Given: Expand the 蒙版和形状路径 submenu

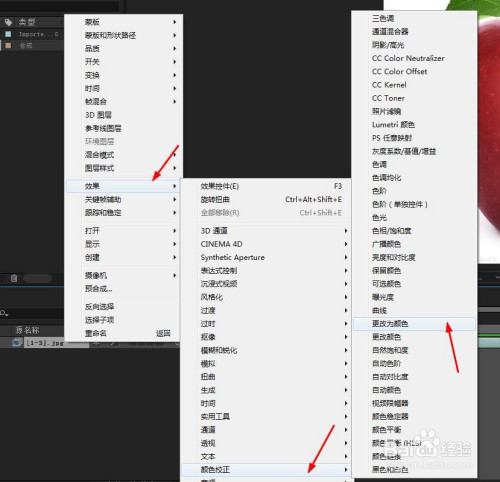Looking at the screenshot, I should coord(123,35).
